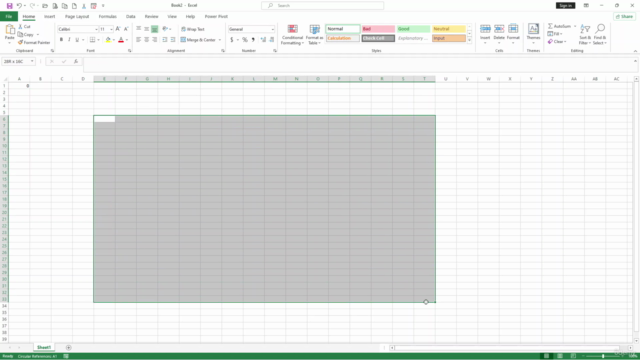Toggle Underline formatting
Viewport: 640px width, 360px height.
77,40
